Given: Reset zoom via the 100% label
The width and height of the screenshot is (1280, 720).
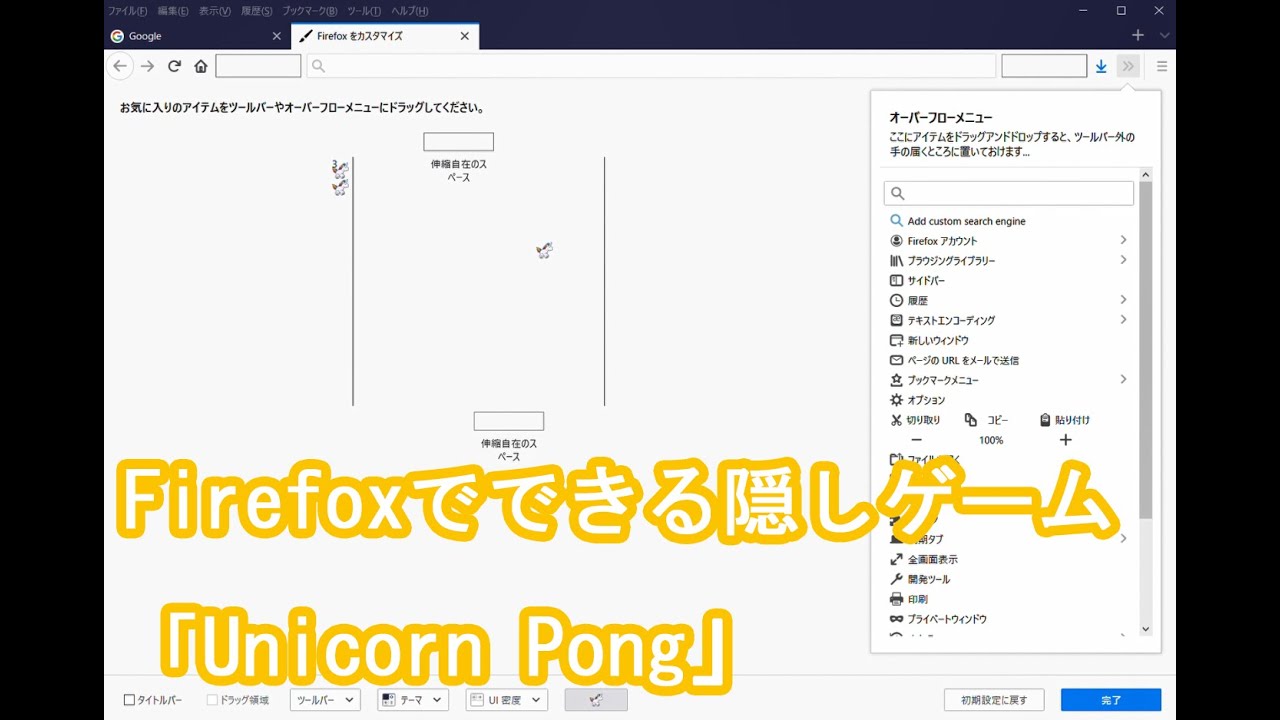Looking at the screenshot, I should tap(991, 440).
